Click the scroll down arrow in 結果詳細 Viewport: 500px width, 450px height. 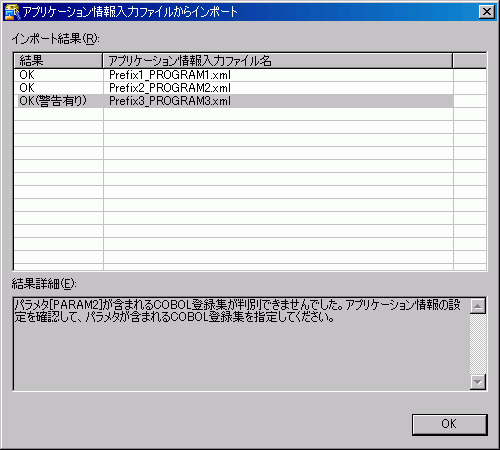478,382
